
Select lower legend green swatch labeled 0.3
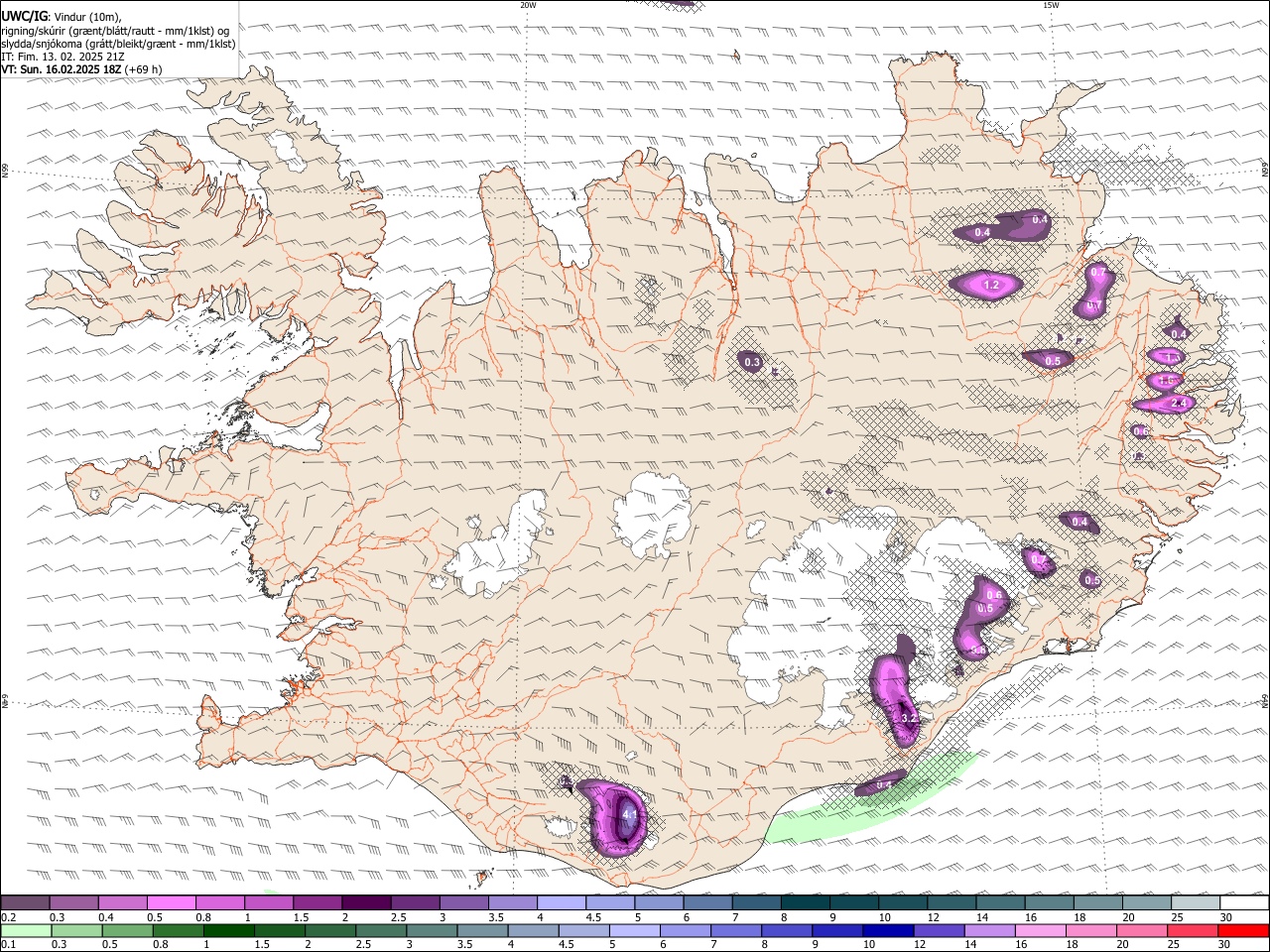point(76,930)
